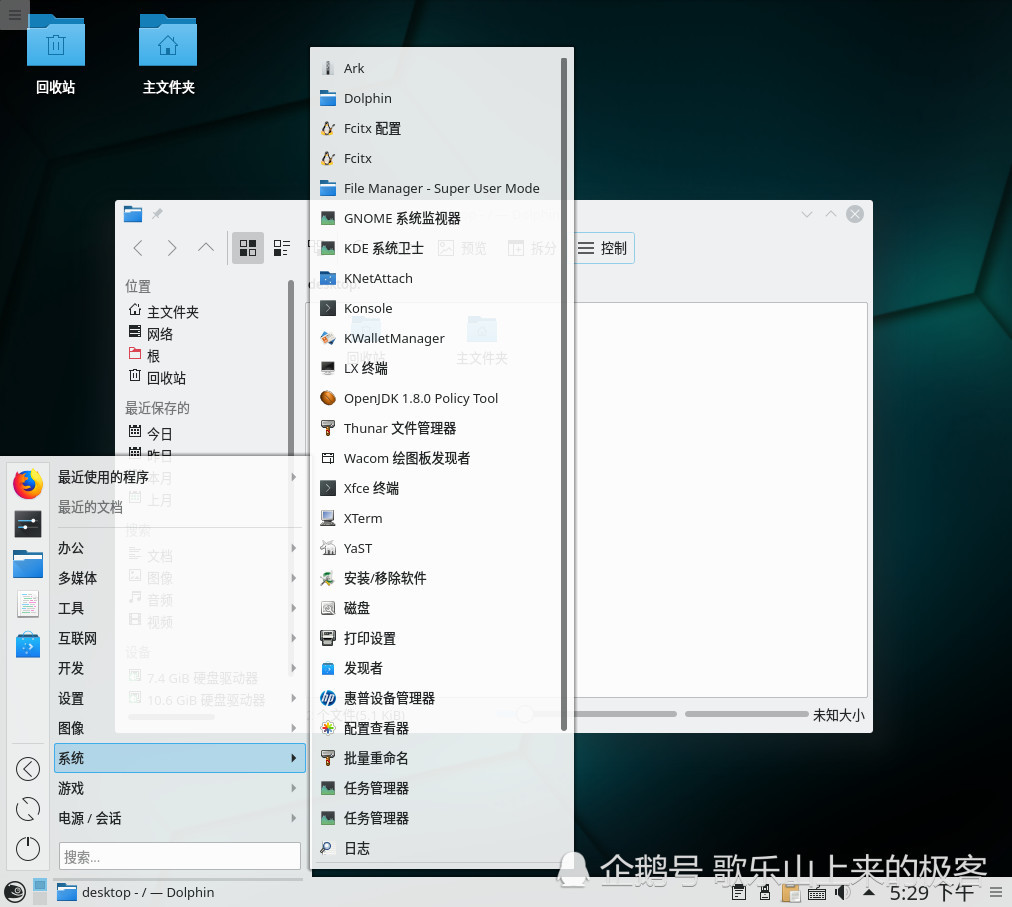This screenshot has width=1012, height=907.
Task: Go up one folder in Dolphin
Action: pos(206,248)
